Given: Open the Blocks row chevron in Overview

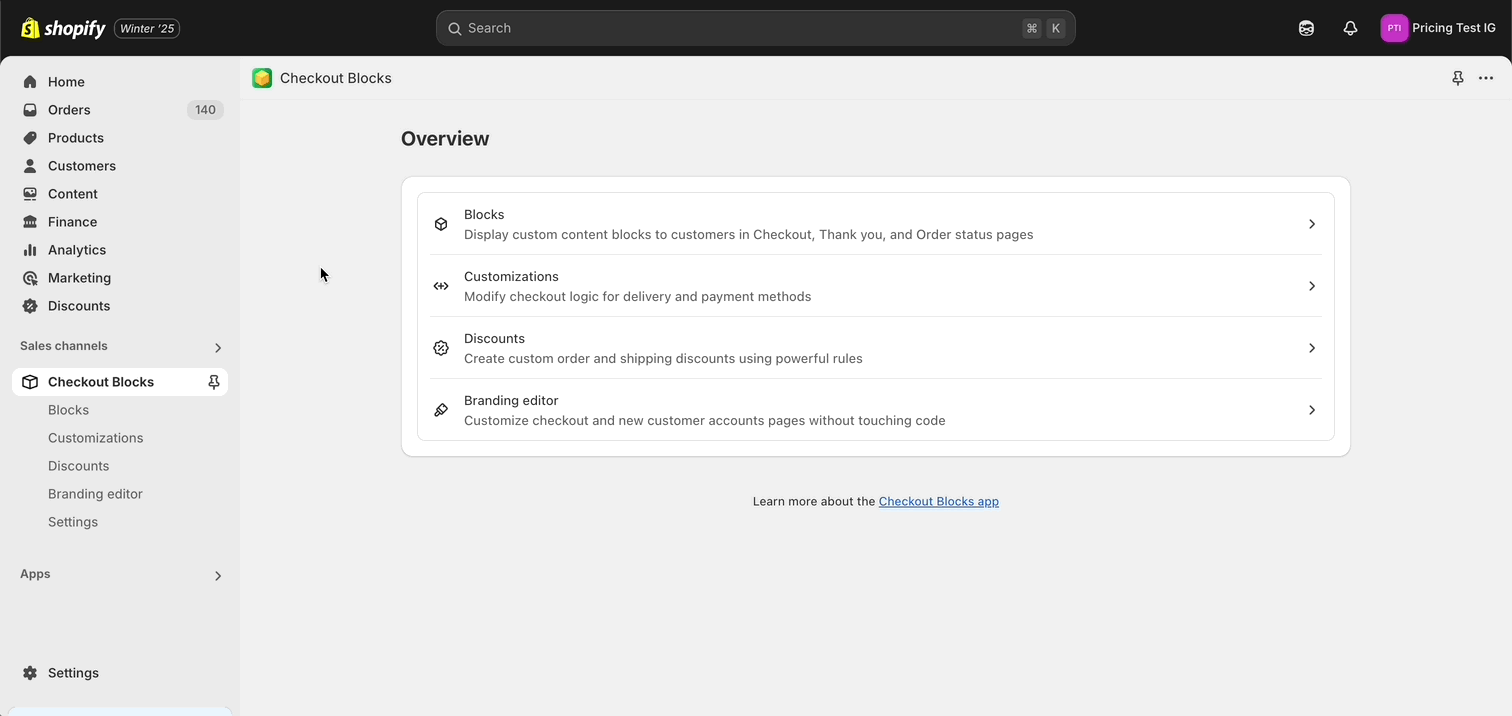Looking at the screenshot, I should pyautogui.click(x=1311, y=224).
